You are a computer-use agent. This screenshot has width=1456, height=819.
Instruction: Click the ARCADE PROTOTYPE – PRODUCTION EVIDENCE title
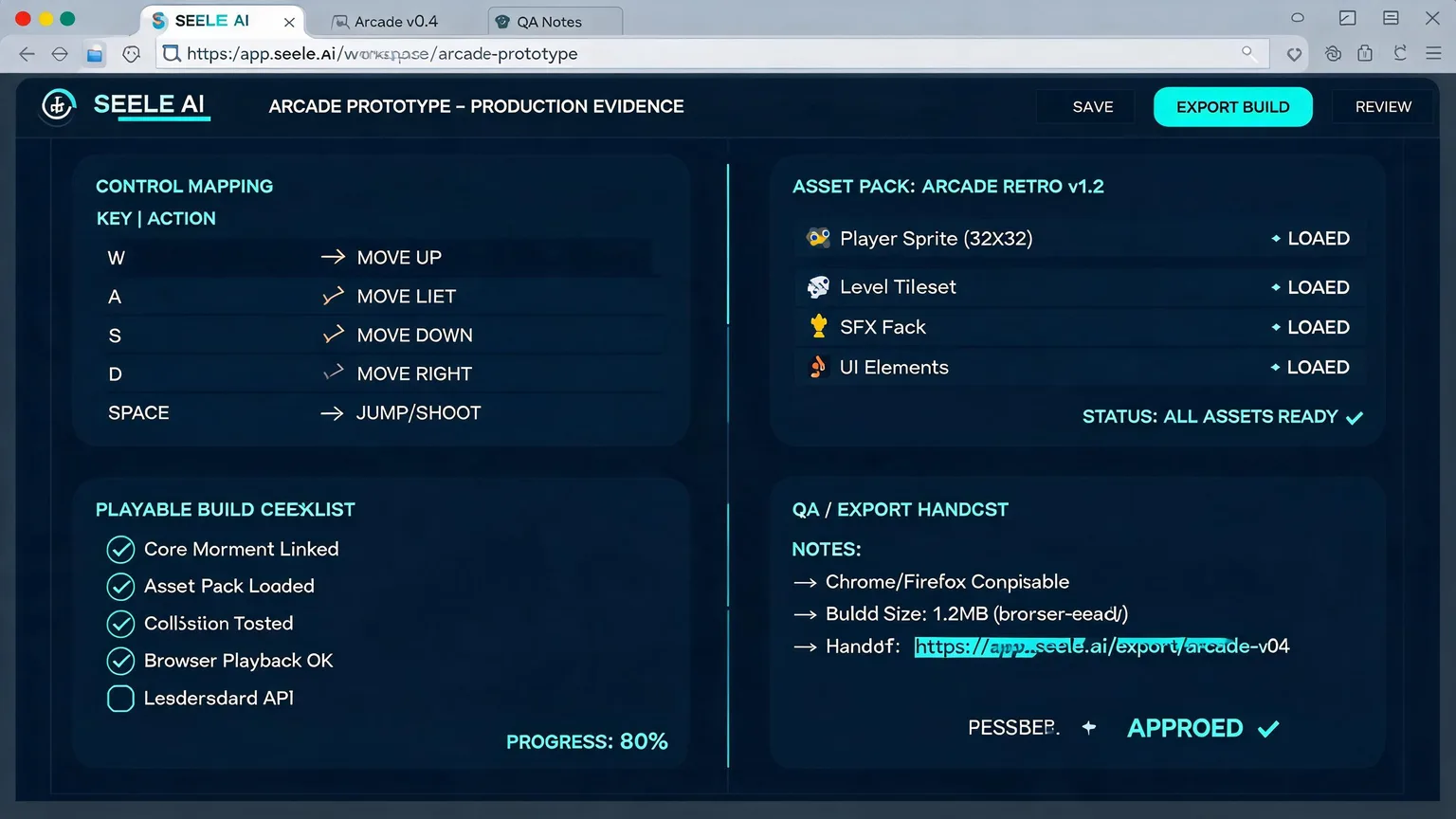pyautogui.click(x=476, y=107)
